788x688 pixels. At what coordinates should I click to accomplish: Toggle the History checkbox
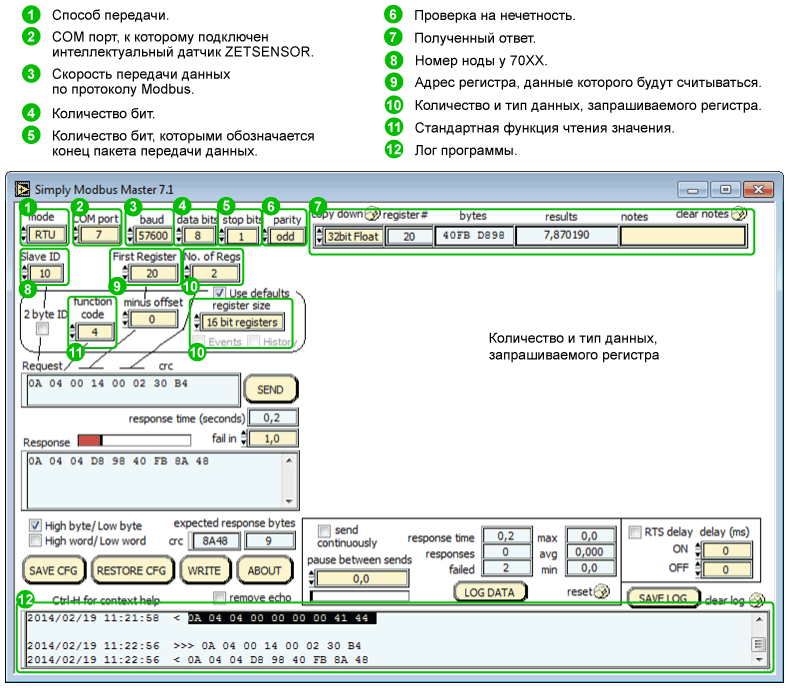tap(254, 341)
